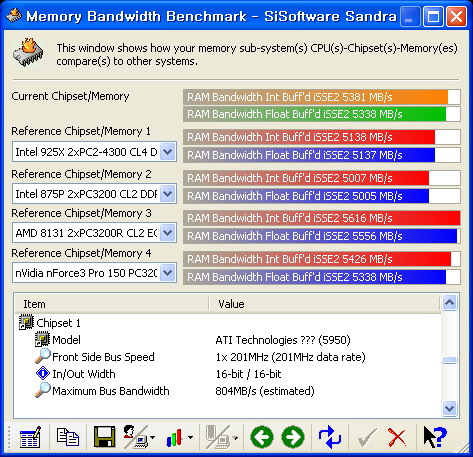Viewport: 473px width, 457px height.
Task: Click the red X cancel icon
Action: point(397,437)
